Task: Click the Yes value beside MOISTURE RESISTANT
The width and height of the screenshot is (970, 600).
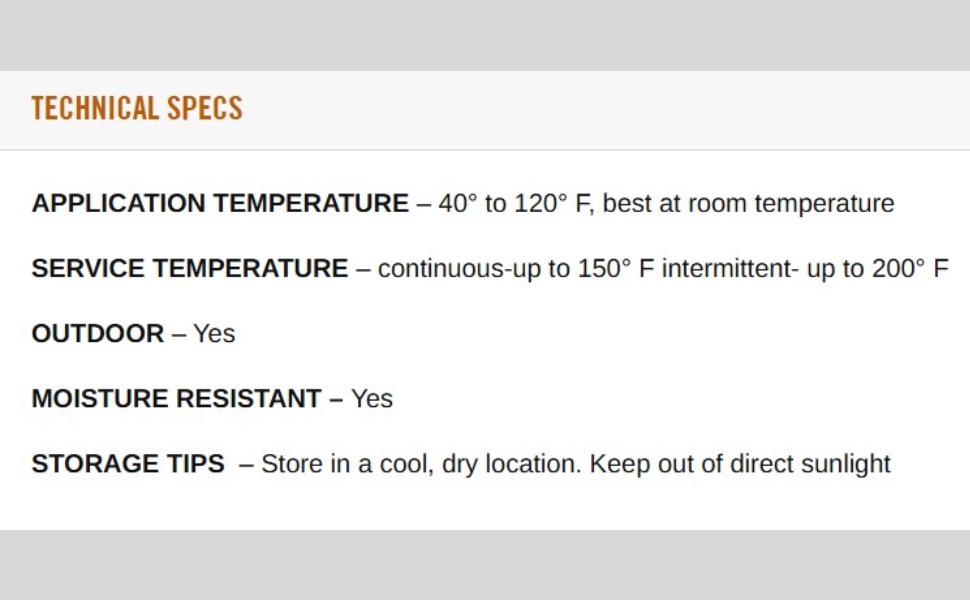Action: pos(372,399)
